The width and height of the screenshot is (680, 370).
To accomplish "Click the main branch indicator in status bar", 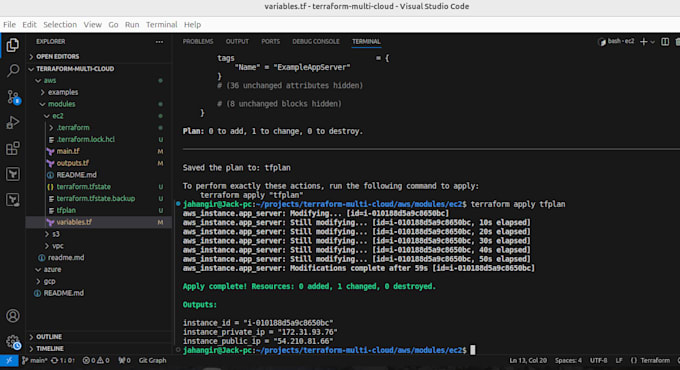I will (34, 360).
